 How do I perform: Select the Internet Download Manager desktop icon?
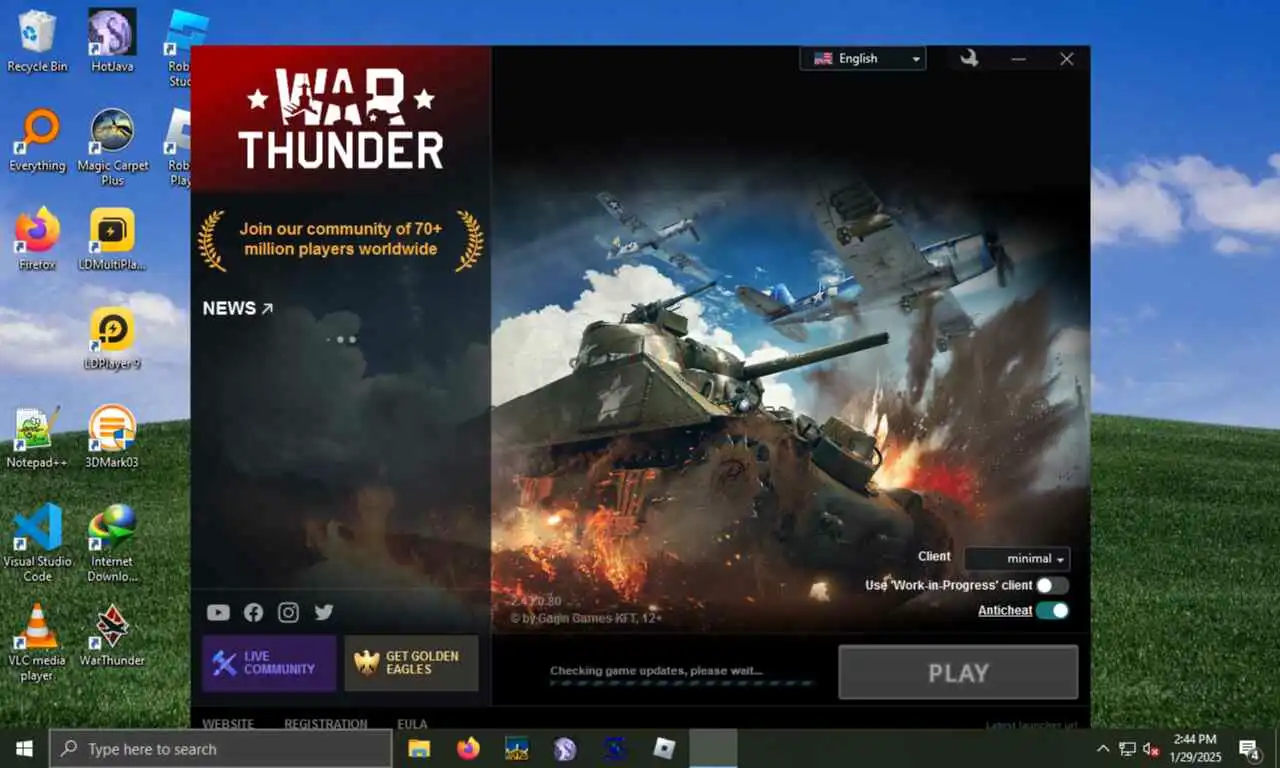click(x=112, y=543)
